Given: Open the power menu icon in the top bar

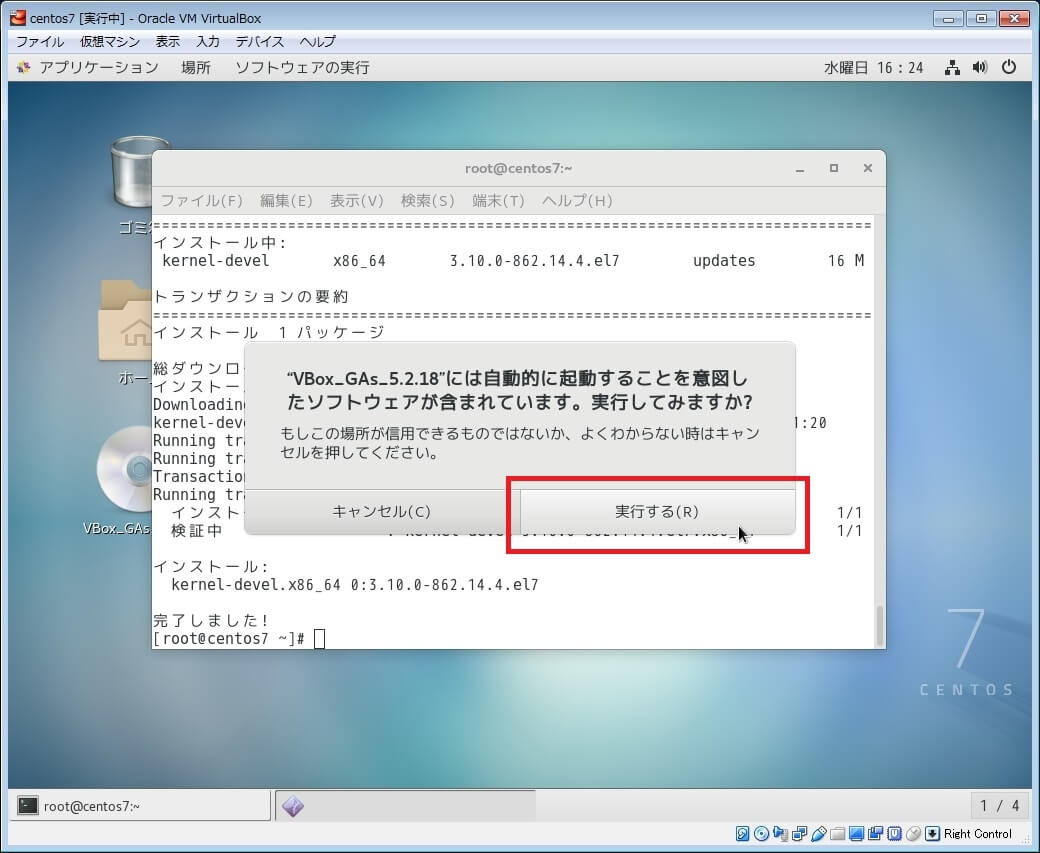Looking at the screenshot, I should (x=1008, y=67).
